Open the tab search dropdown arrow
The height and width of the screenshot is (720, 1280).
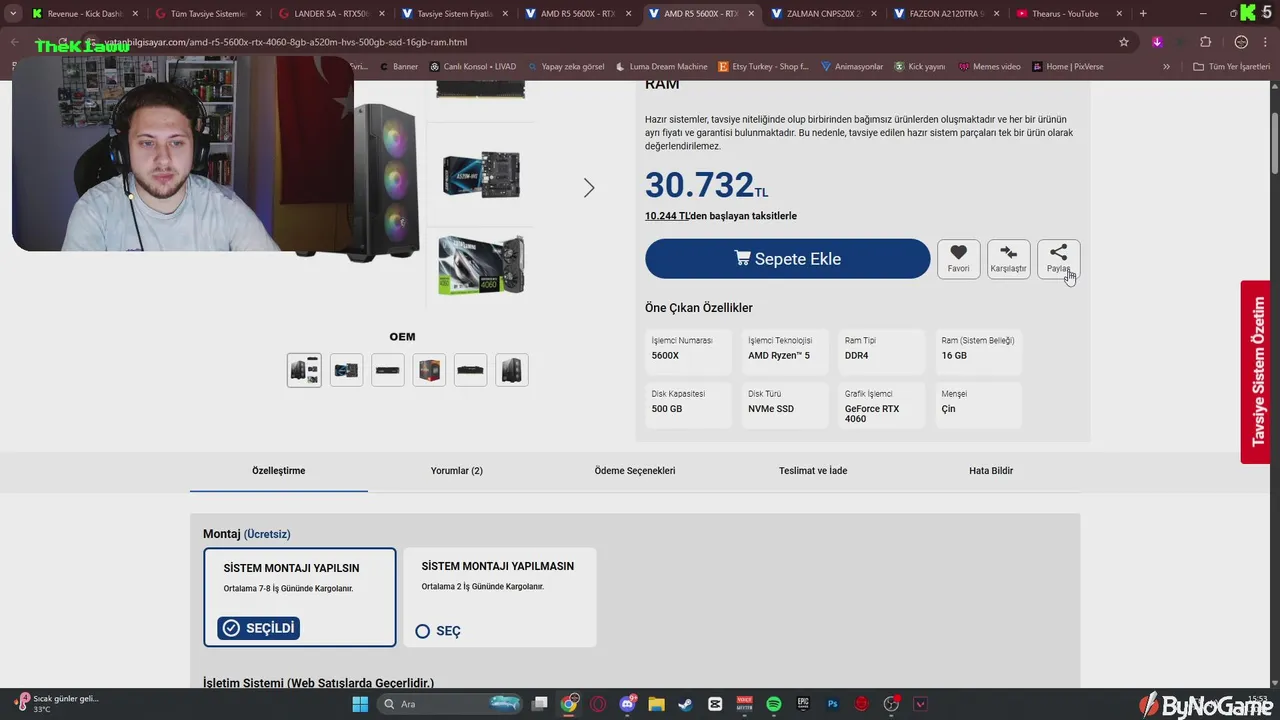pos(13,13)
